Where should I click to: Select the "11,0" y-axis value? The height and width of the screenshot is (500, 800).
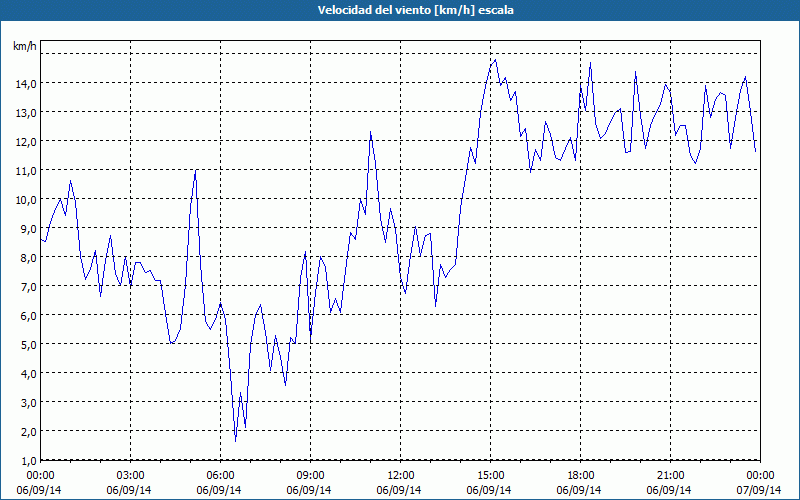(x=25, y=171)
